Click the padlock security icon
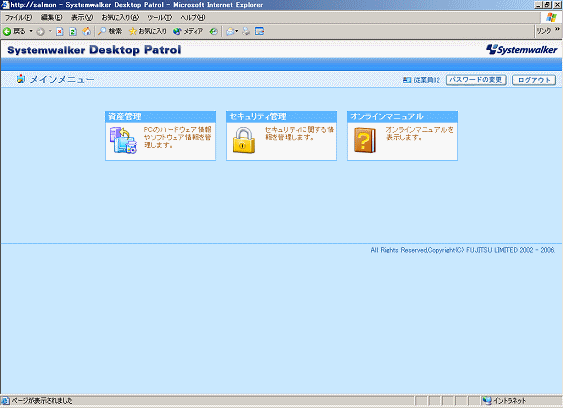This screenshot has width=563, height=408. 244,141
